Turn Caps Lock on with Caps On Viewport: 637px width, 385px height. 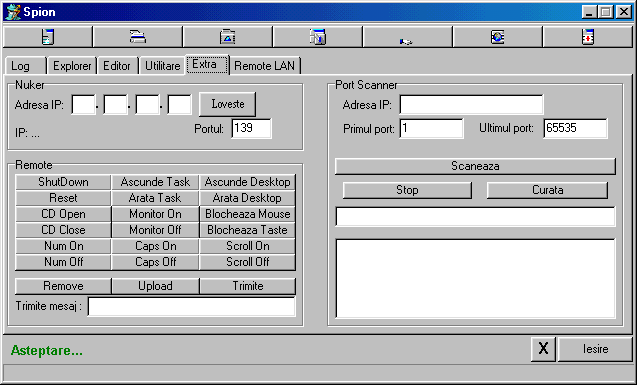[x=155, y=246]
